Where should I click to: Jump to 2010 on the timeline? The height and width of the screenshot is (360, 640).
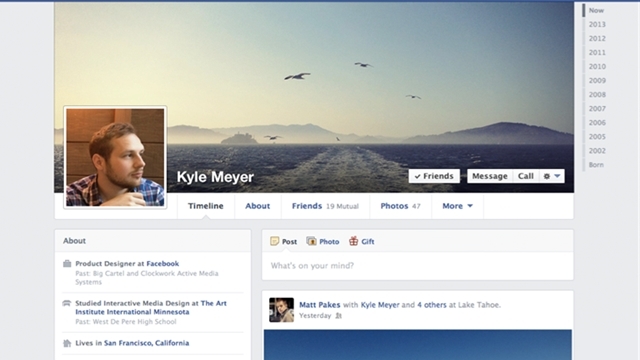[x=597, y=67]
